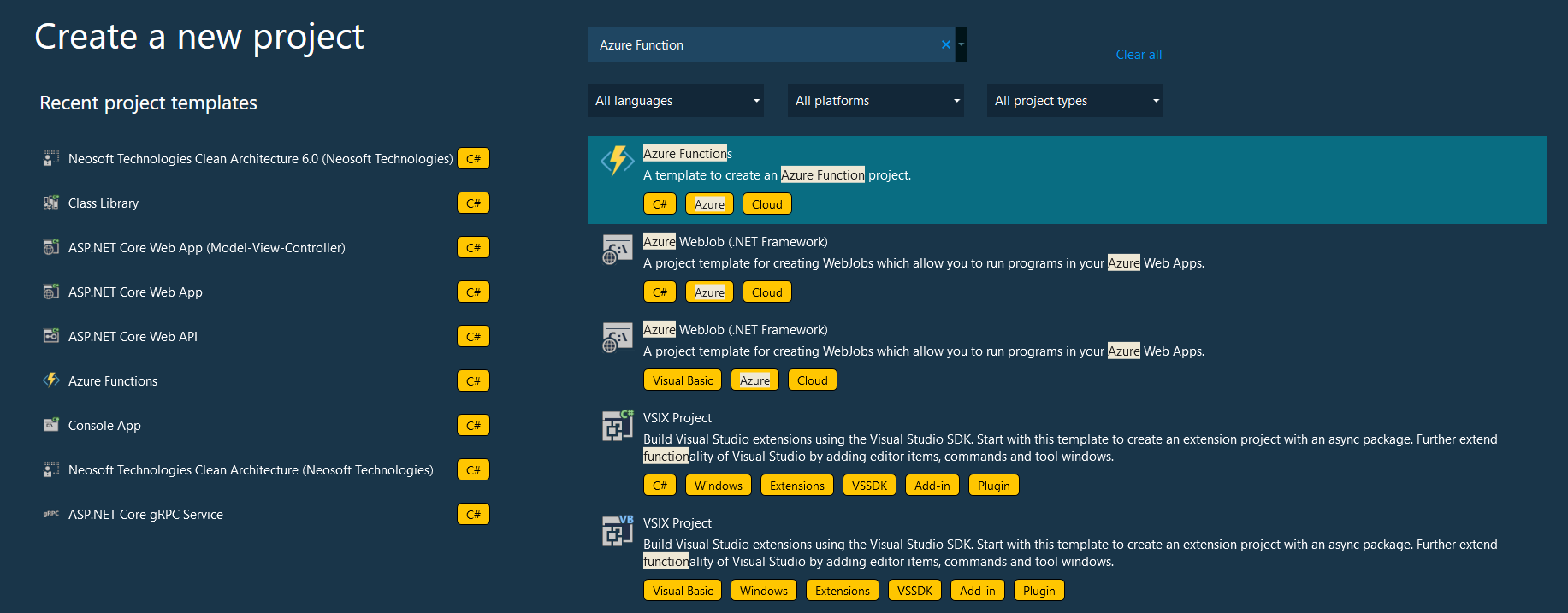The height and width of the screenshot is (613, 1568).
Task: Click the Add-in tag on C# VSIX Project
Action: [932, 485]
